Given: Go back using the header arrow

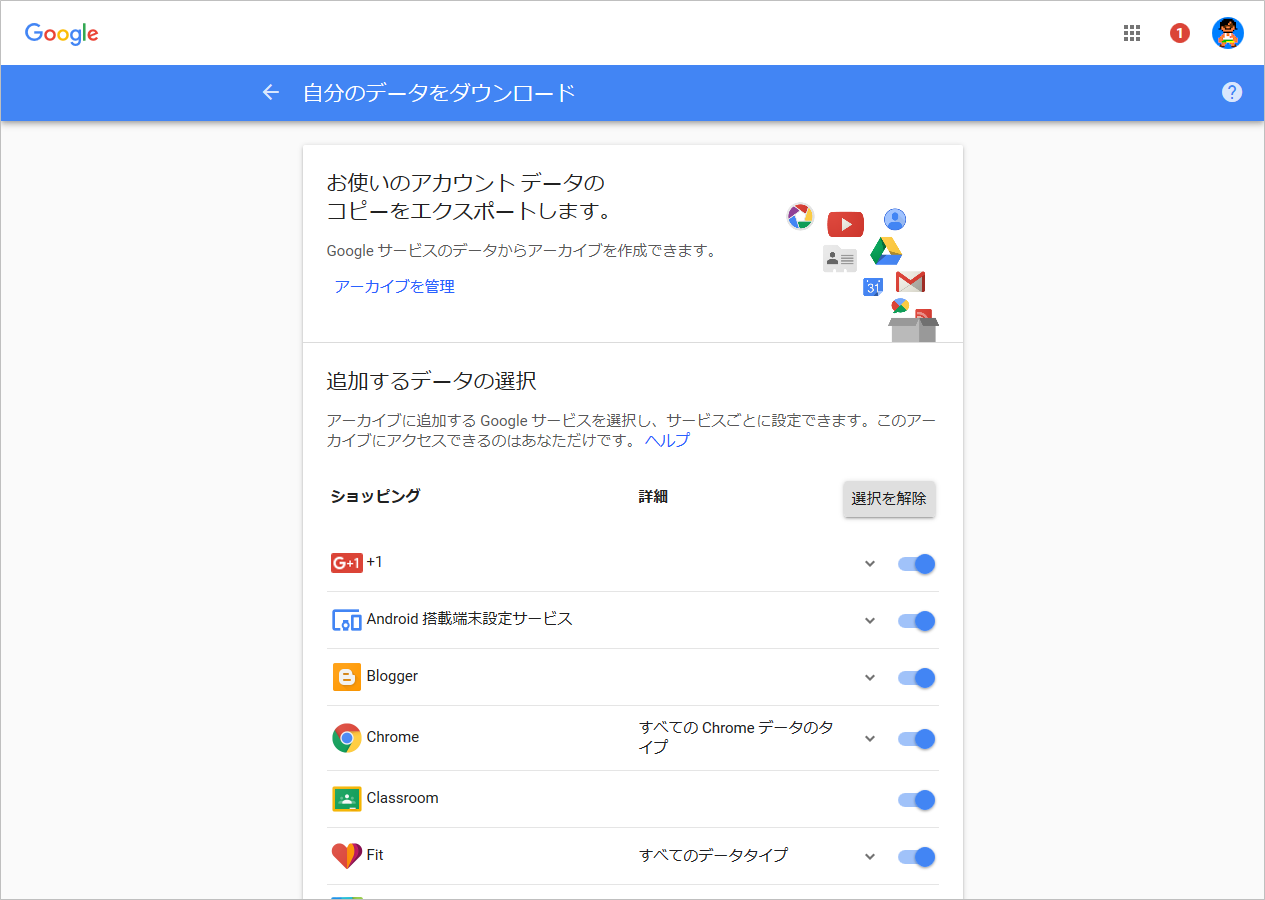Looking at the screenshot, I should click(271, 93).
